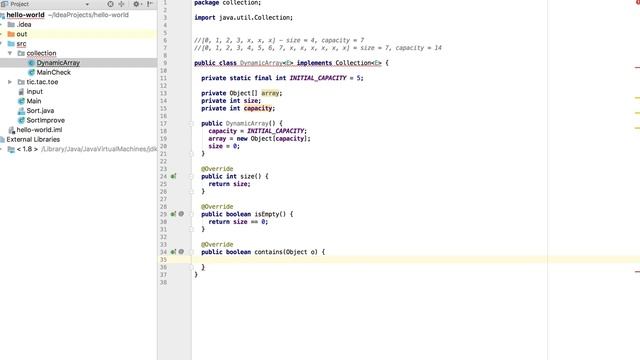640x360 pixels.
Task: Click line number 38 in the gutter
Action: pyautogui.click(x=164, y=282)
